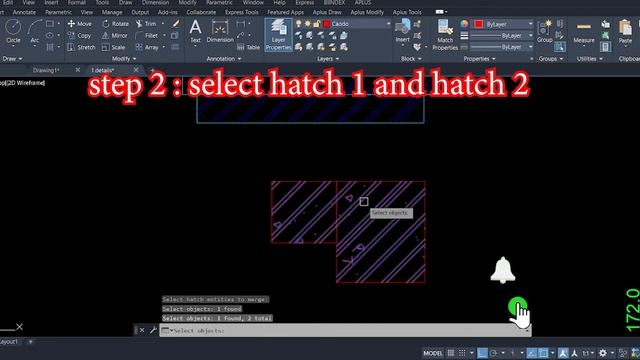This screenshot has height=360, width=640.
Task: Select the Ellipse draw tool
Action: (x=50, y=36)
